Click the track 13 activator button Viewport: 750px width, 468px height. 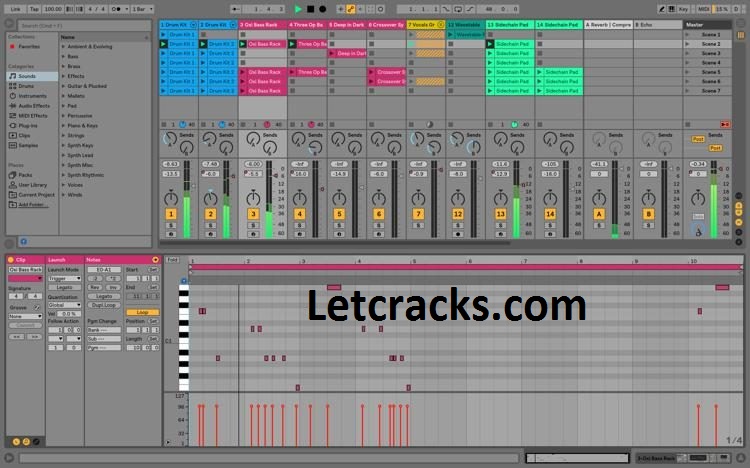(500, 214)
